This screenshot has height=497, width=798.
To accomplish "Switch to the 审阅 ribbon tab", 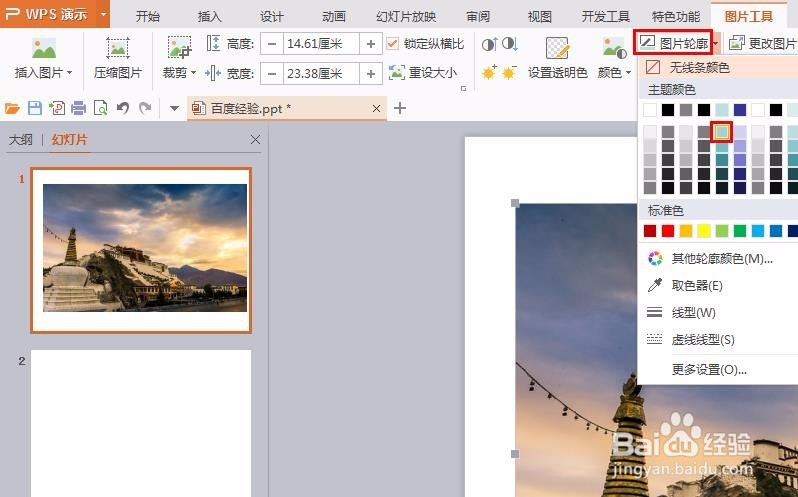I will coord(478,16).
